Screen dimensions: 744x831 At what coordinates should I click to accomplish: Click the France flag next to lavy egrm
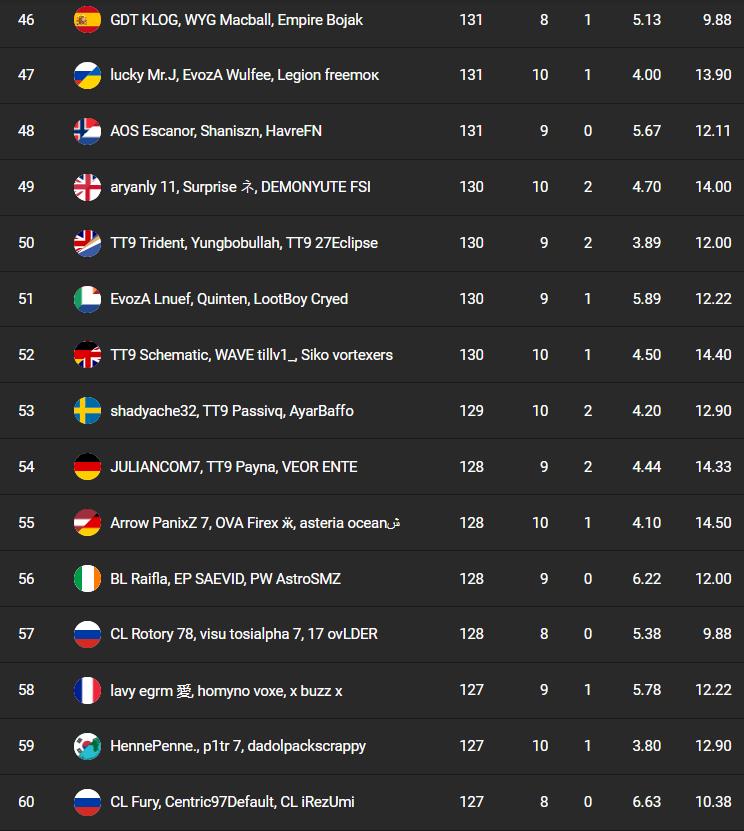point(88,691)
